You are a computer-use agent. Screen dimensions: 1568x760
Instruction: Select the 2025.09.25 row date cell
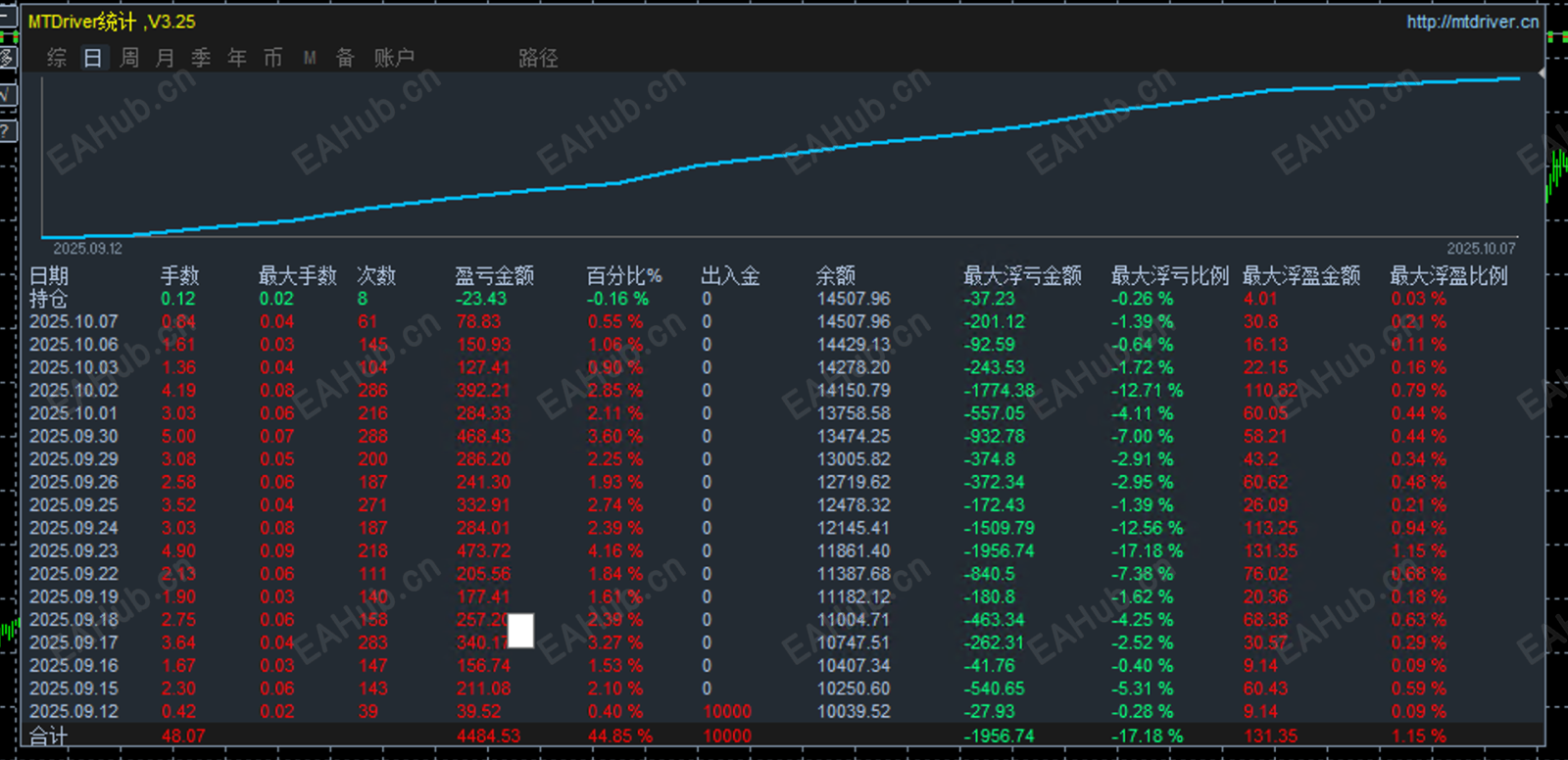(73, 505)
